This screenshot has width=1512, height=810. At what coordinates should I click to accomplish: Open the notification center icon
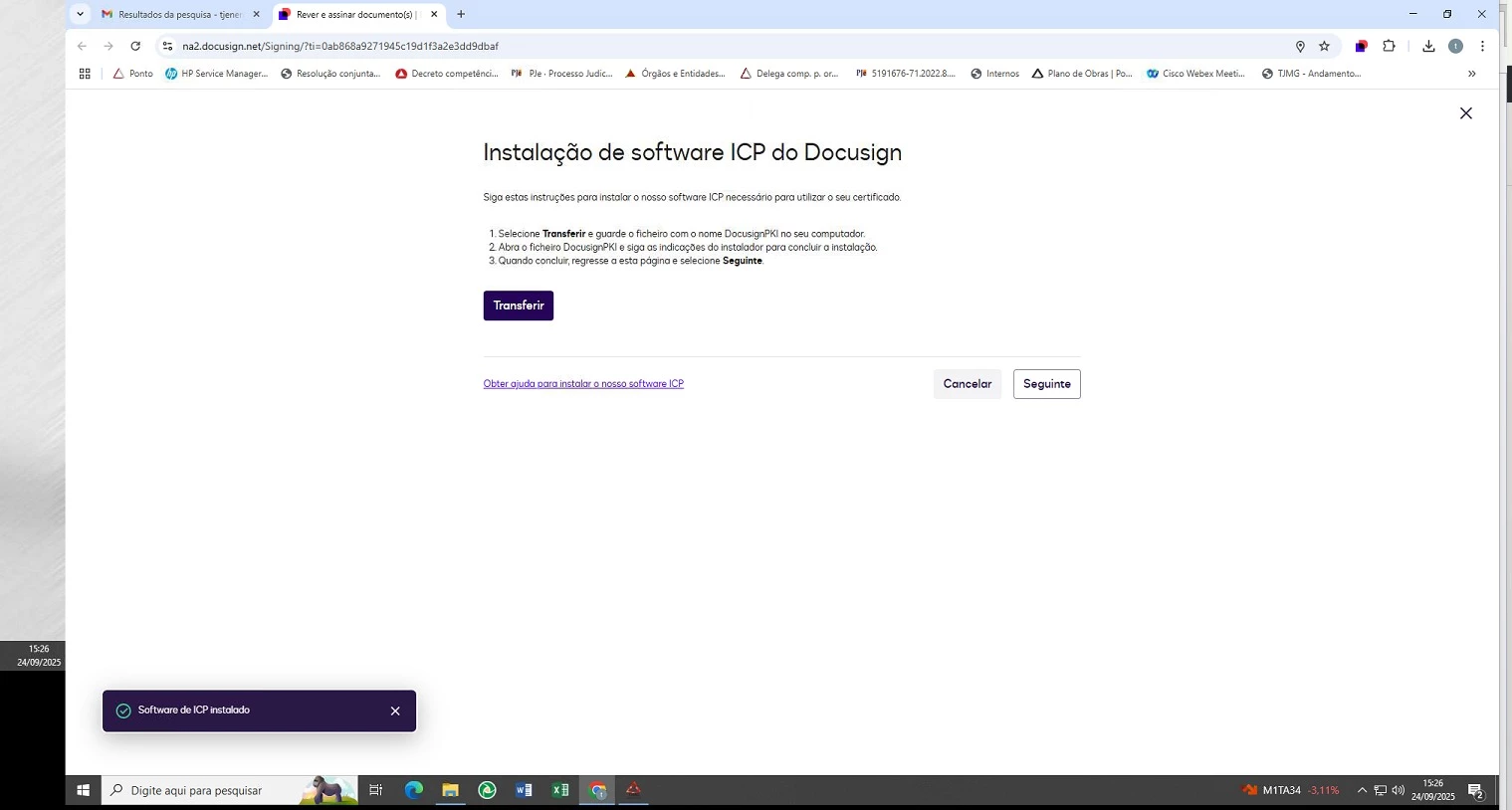1476,791
